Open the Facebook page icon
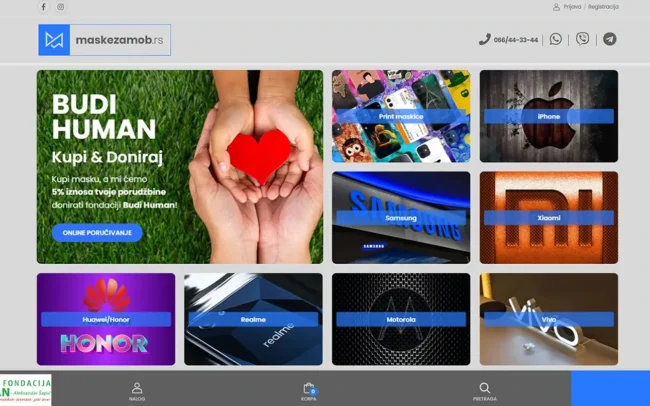 [43, 7]
